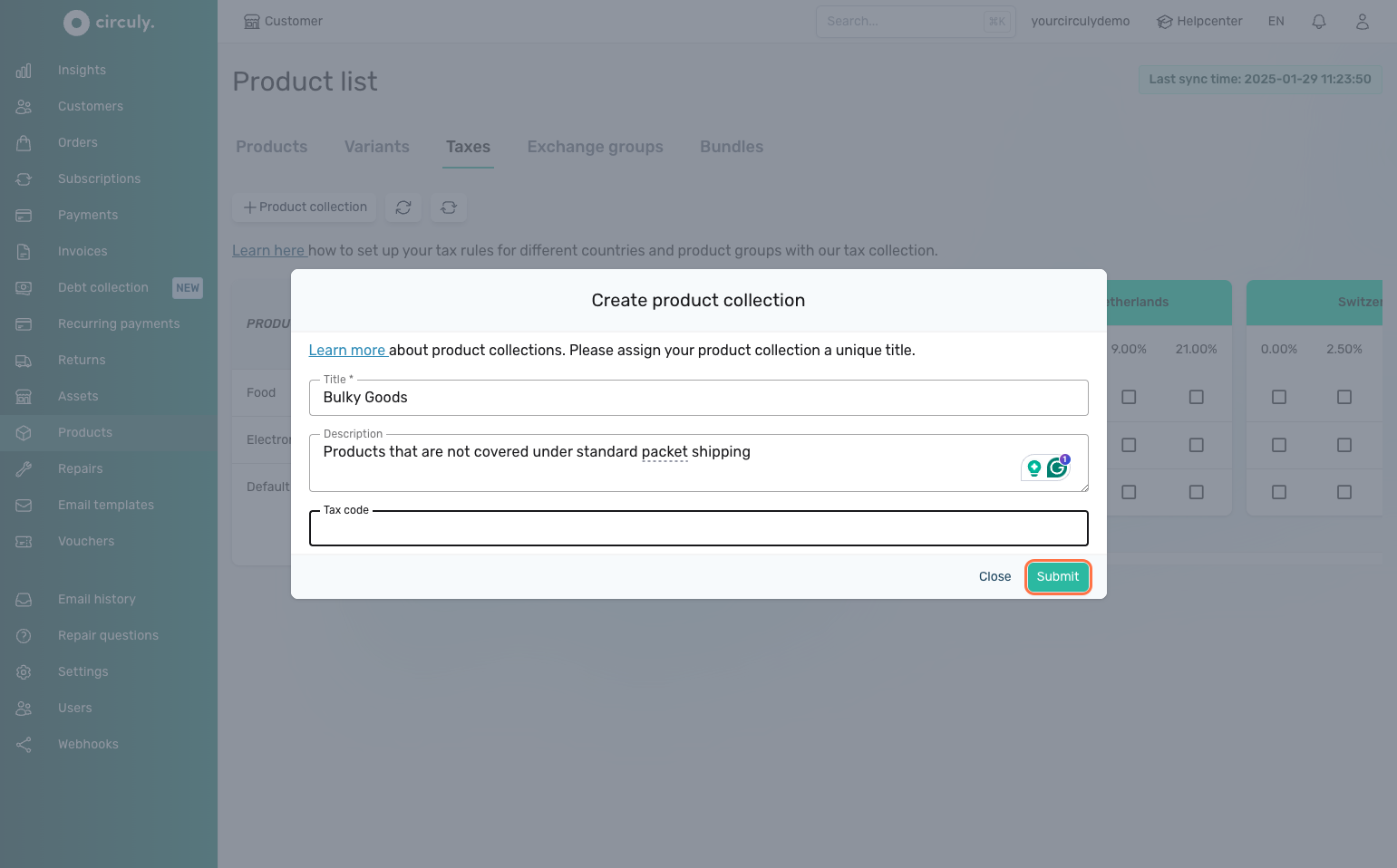Click the Email history inbox icon
Viewport: 1397px width, 868px height.
coord(24,600)
